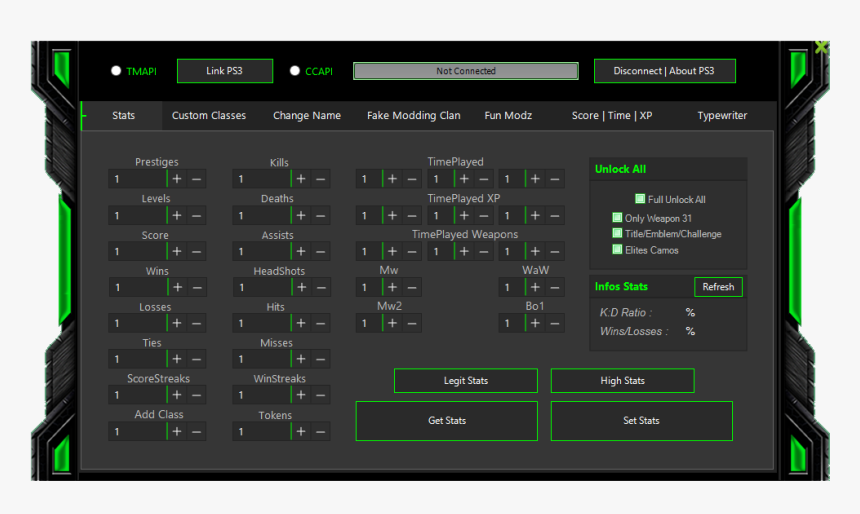Decrement the Deaths counter

pyautogui.click(x=320, y=216)
